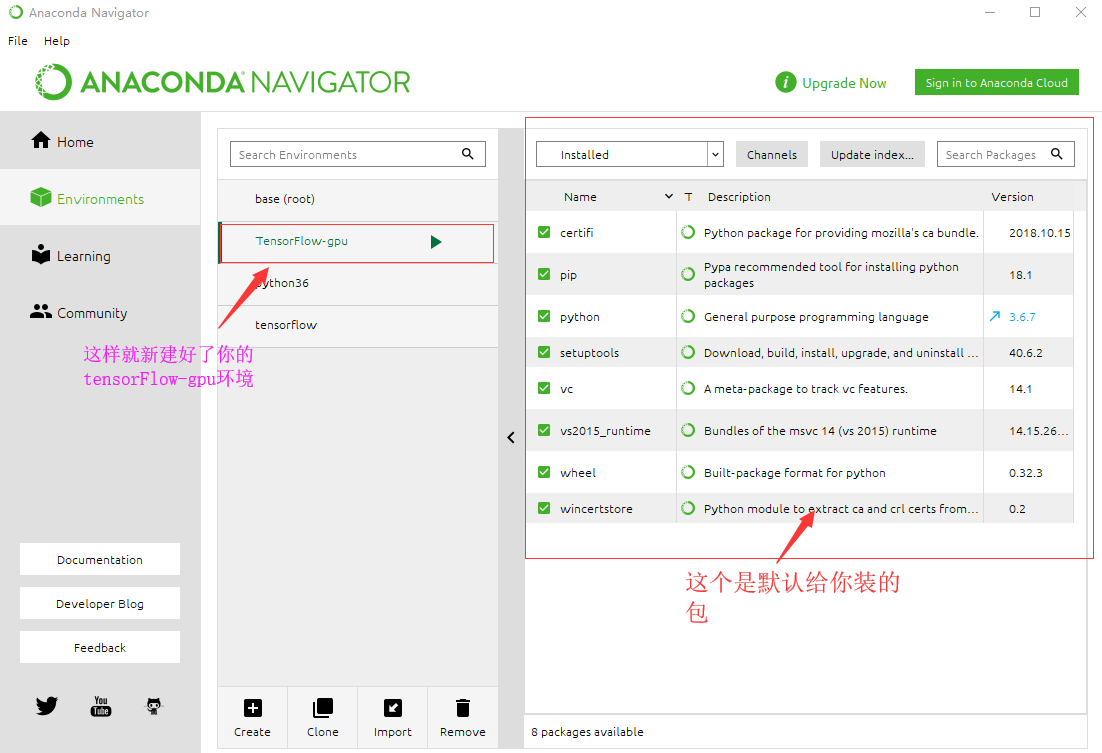Open the Community people icon
This screenshot has width=1102, height=753.
click(x=41, y=311)
